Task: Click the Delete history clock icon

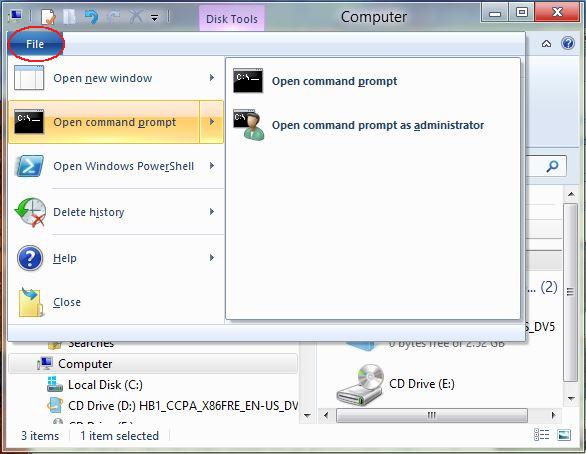Action: coord(30,212)
